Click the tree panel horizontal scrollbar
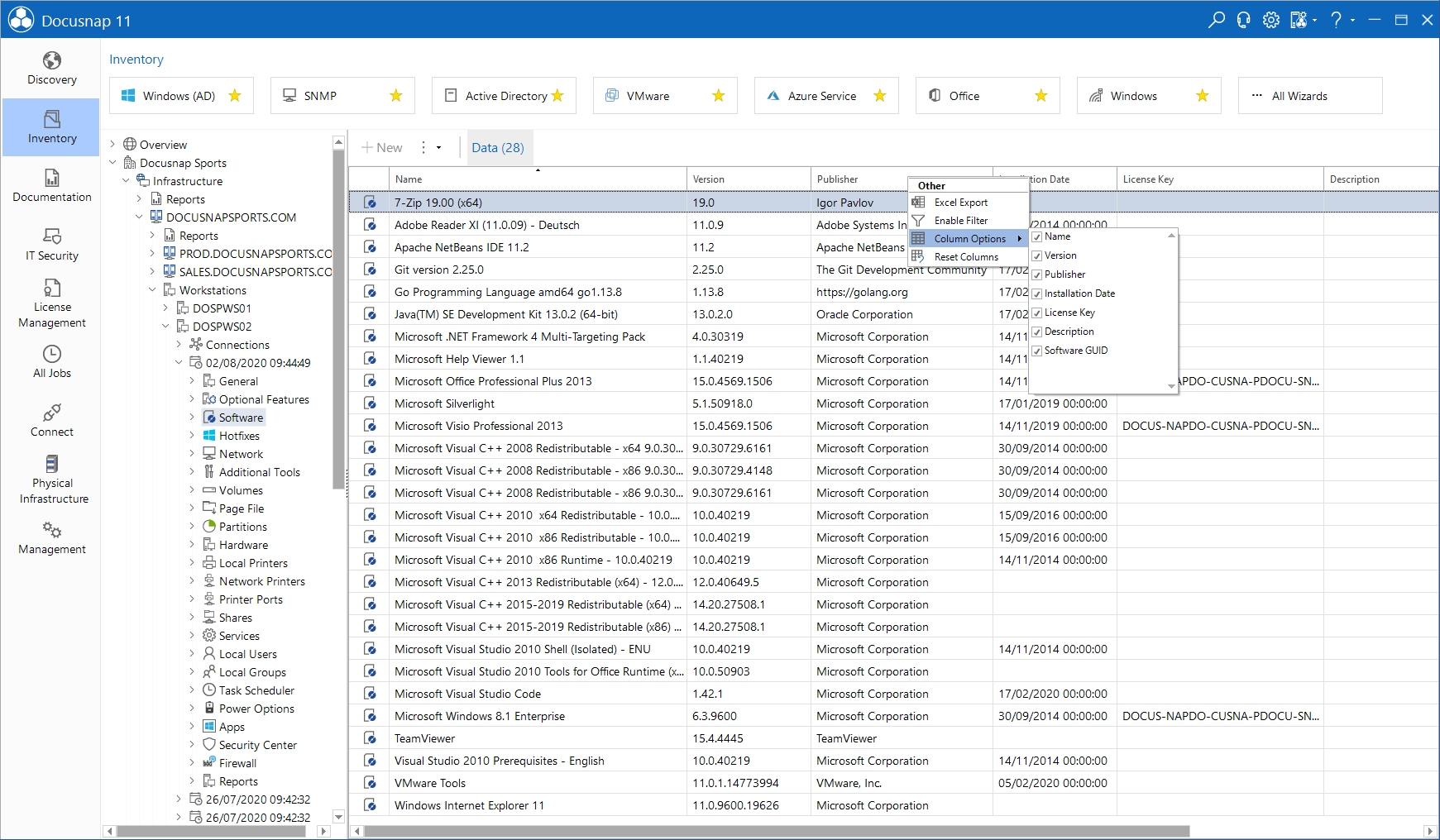This screenshot has height=840, width=1440. point(212,831)
